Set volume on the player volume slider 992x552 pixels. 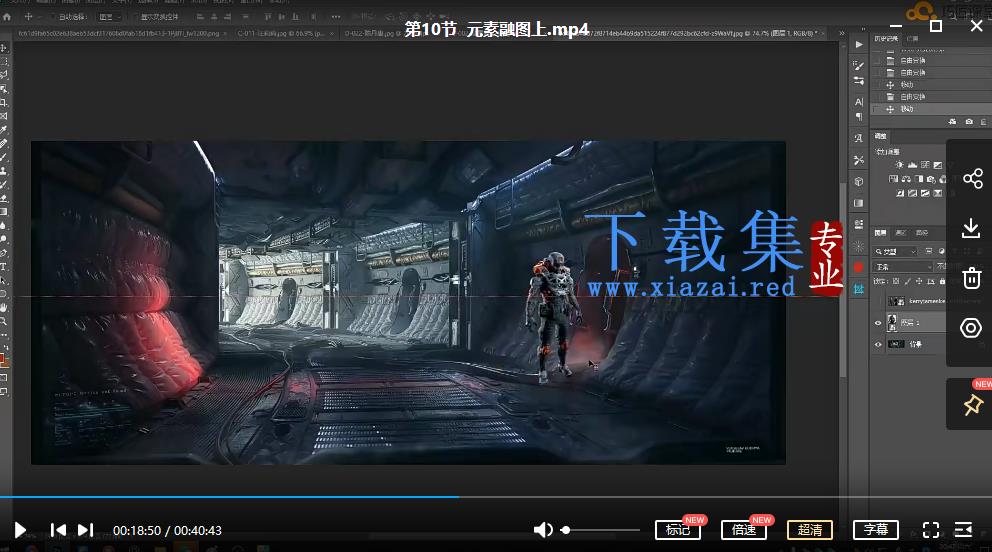click(601, 530)
